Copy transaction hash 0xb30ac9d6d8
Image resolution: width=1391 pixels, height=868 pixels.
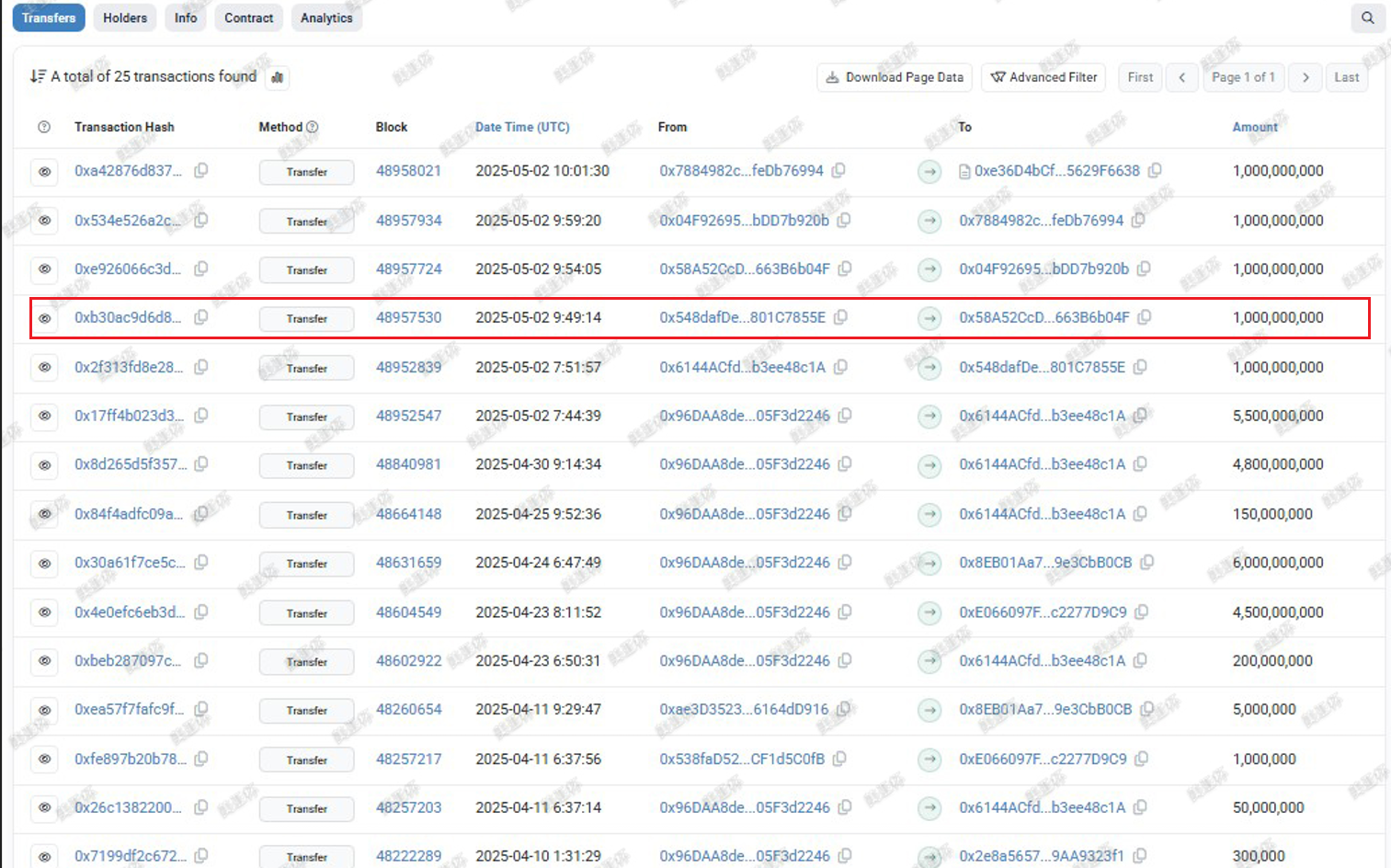point(200,317)
